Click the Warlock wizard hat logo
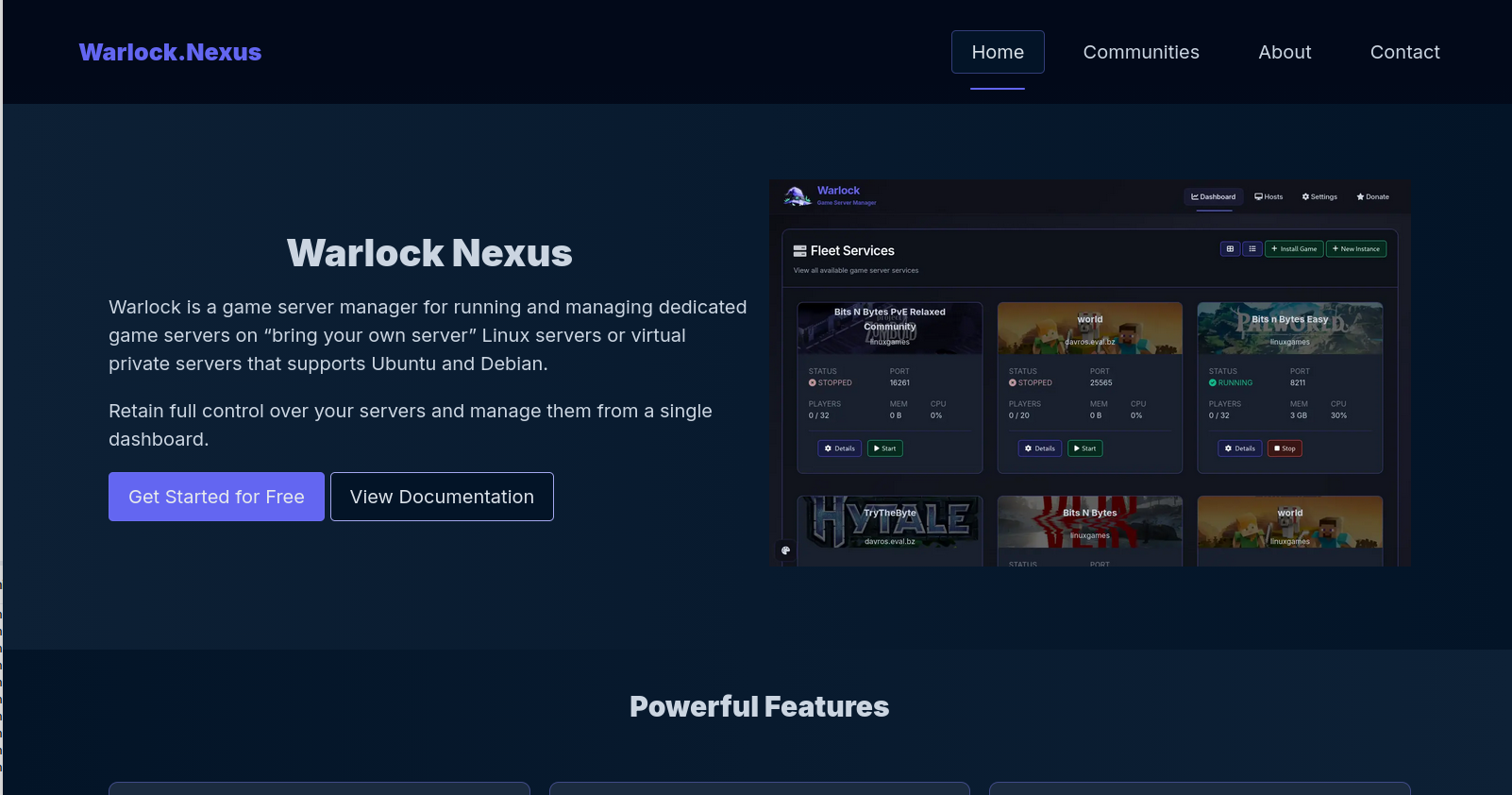The image size is (1512, 795). pos(798,195)
